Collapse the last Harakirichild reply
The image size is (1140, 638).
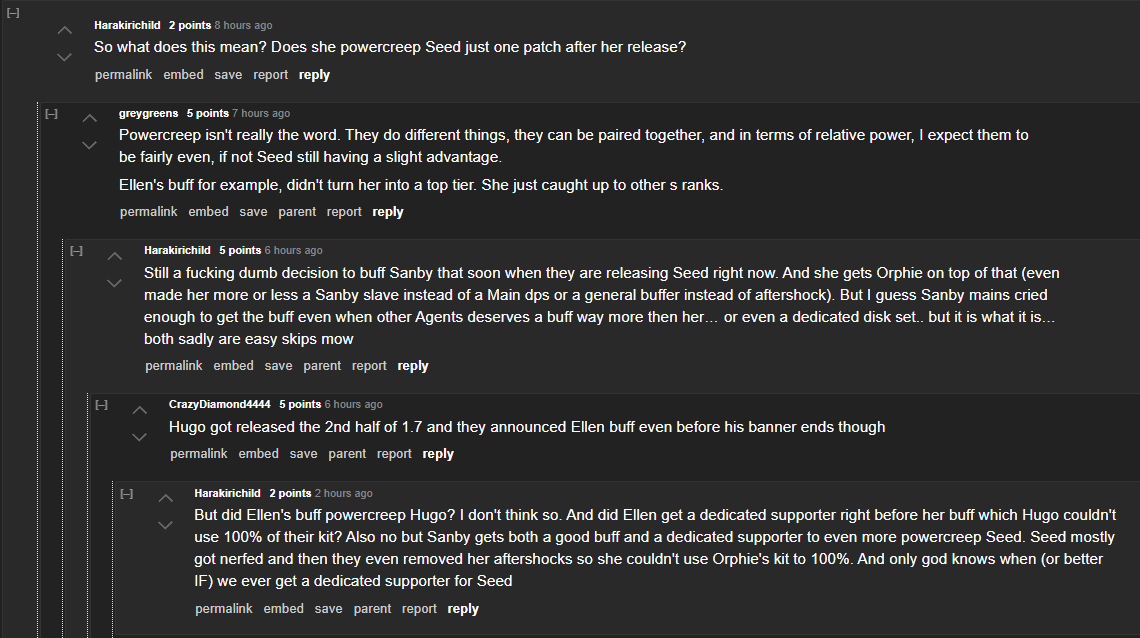pyautogui.click(x=127, y=494)
